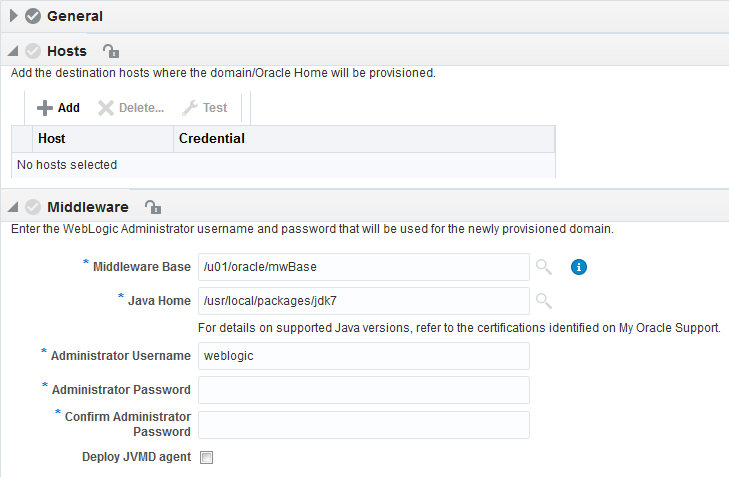The width and height of the screenshot is (729, 477).
Task: Click the Middleware Base search magnifier icon
Action: pos(543,267)
